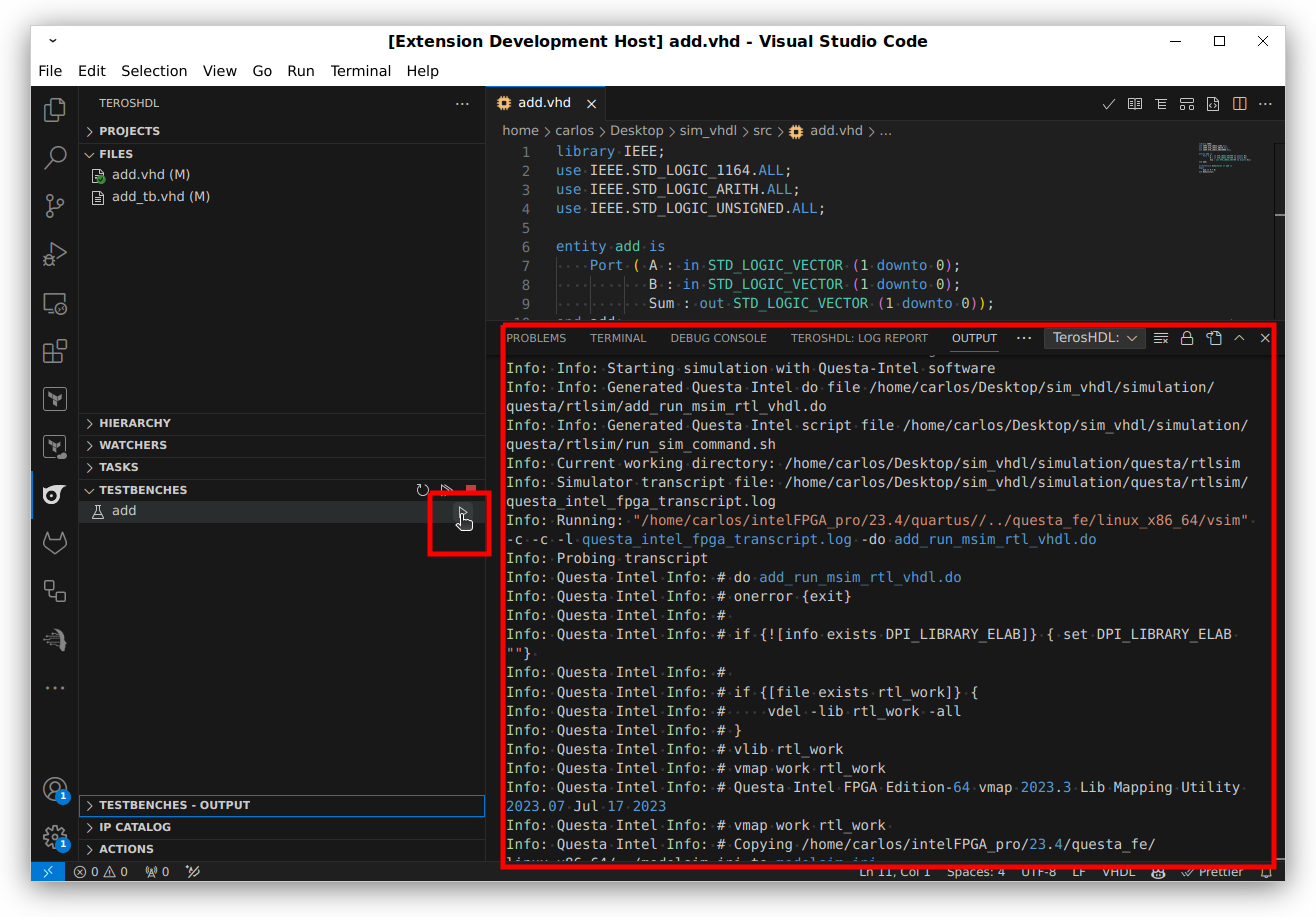Select TerosHDL output channel dropdown
This screenshot has height=917, width=1316.
[x=1095, y=338]
